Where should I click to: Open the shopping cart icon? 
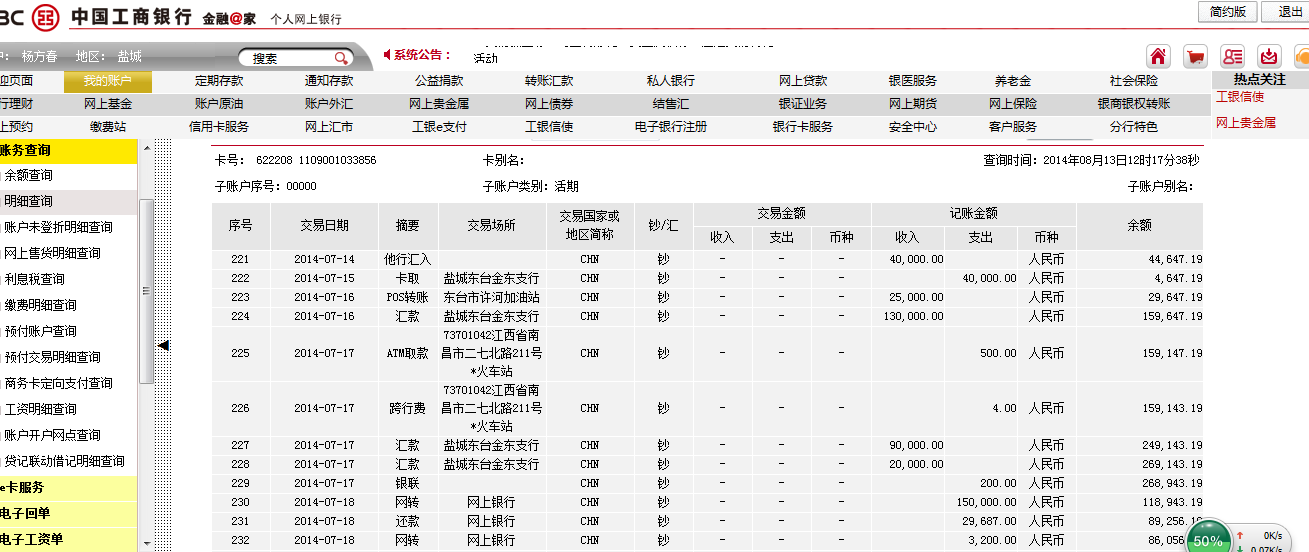(1195, 56)
